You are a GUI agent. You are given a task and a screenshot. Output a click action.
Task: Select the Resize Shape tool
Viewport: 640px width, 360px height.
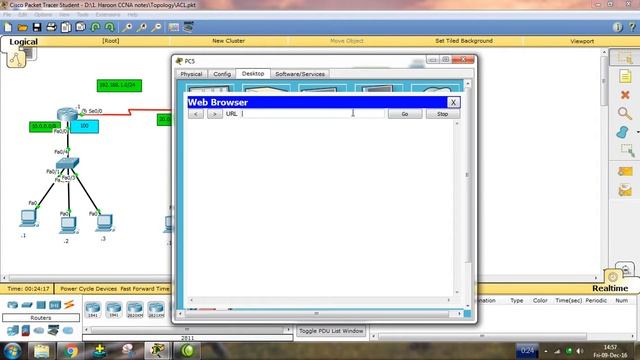(x=627, y=151)
